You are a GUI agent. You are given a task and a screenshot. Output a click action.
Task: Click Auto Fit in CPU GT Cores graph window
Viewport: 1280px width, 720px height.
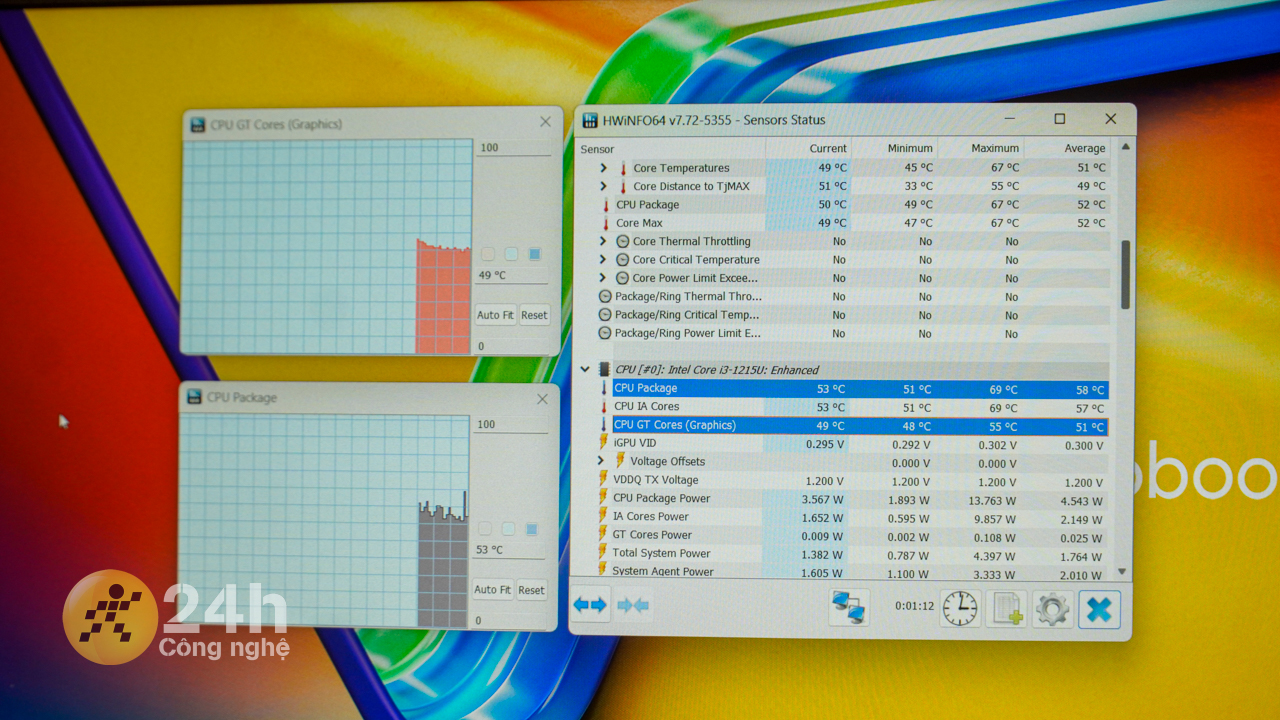[495, 315]
